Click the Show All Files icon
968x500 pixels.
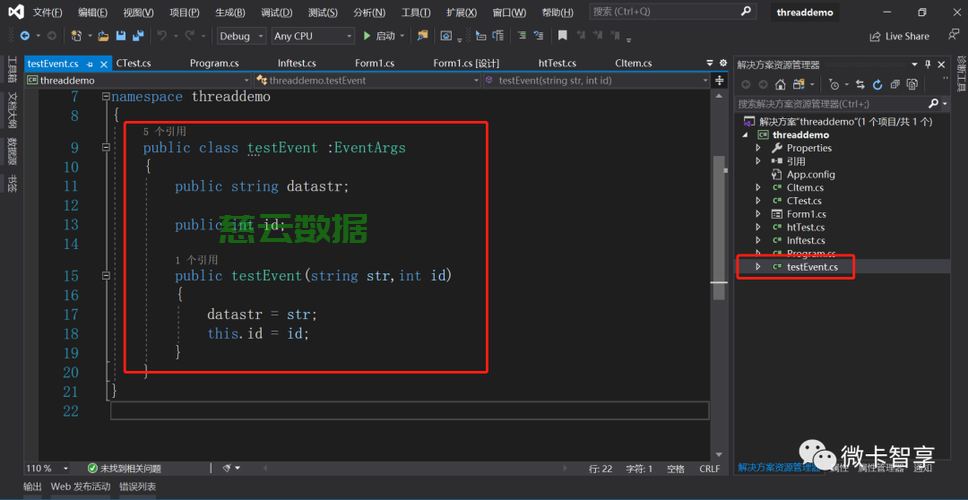tap(912, 85)
